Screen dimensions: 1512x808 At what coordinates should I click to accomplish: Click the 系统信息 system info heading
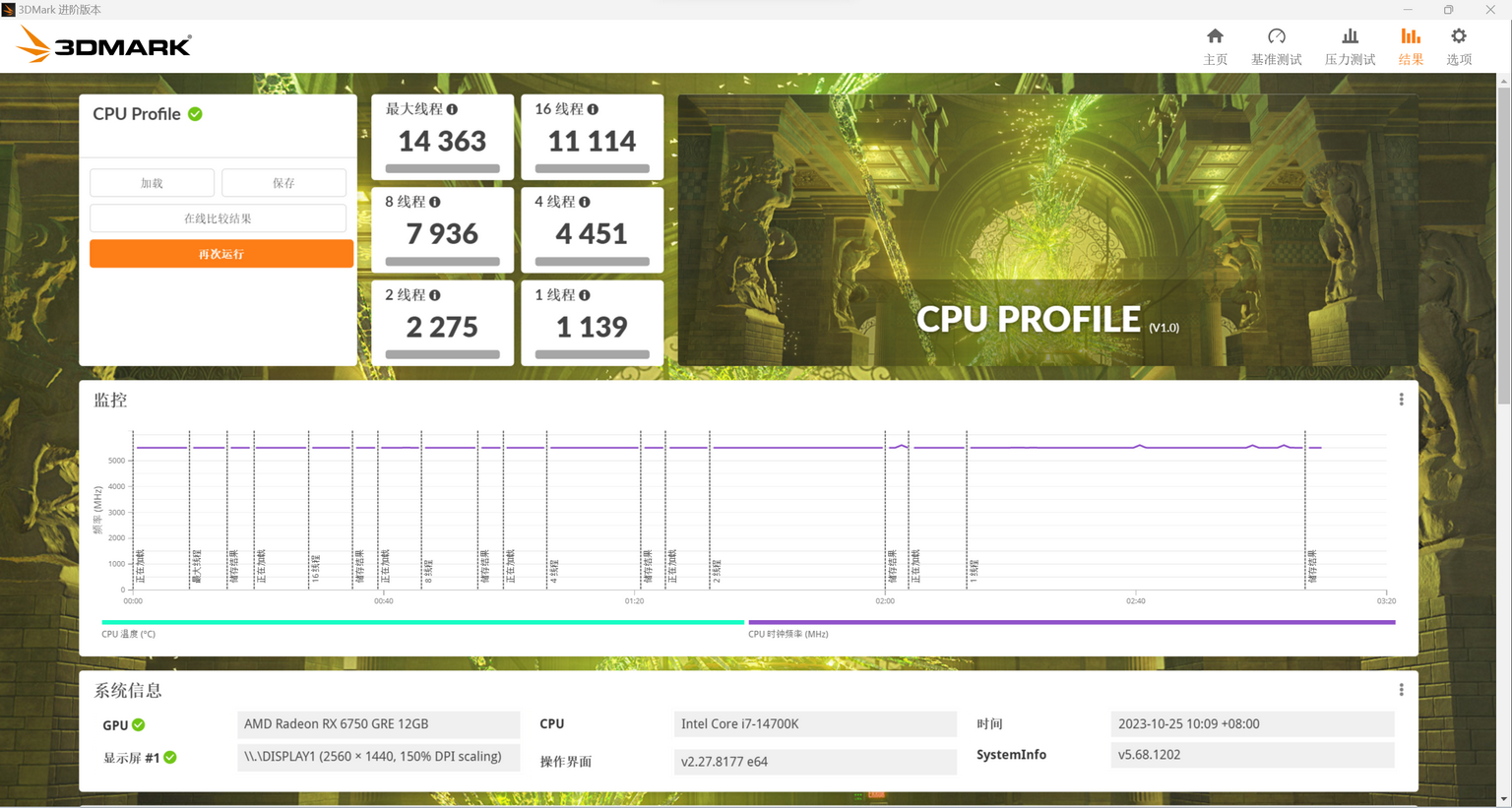[x=128, y=690]
